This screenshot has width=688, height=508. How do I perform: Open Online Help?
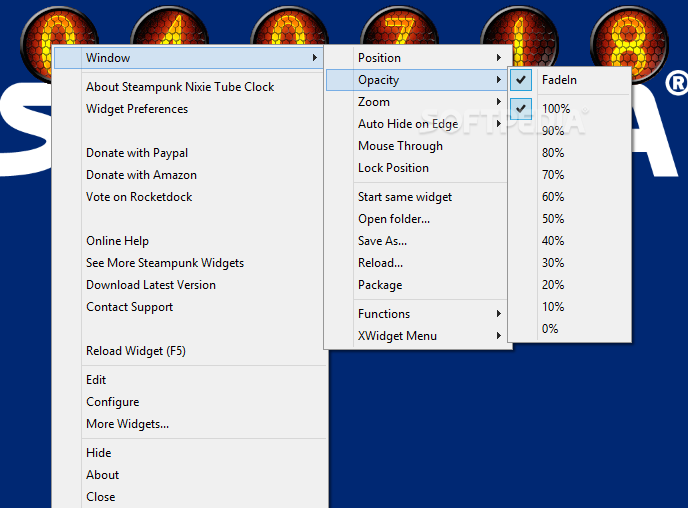[x=189, y=240]
